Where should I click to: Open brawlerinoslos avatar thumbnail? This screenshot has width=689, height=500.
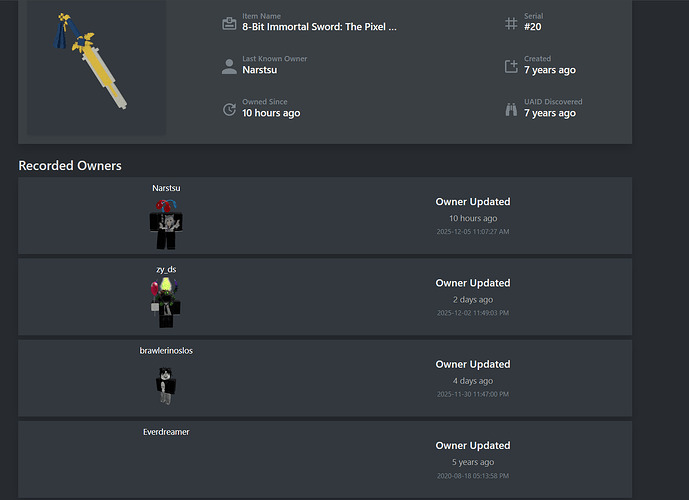pyautogui.click(x=166, y=386)
